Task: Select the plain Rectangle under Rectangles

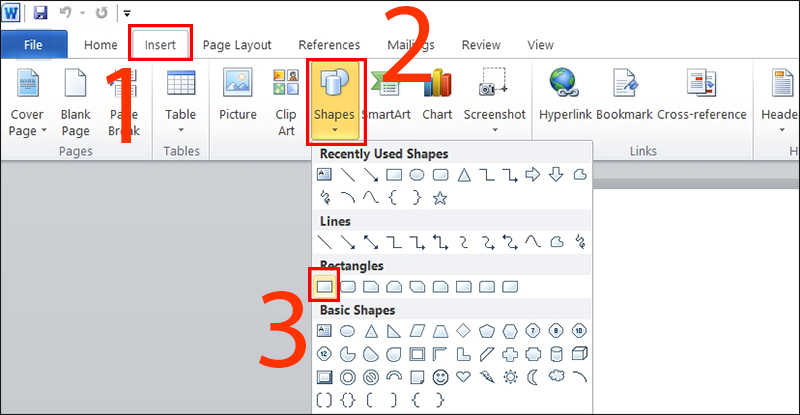Action: (324, 286)
